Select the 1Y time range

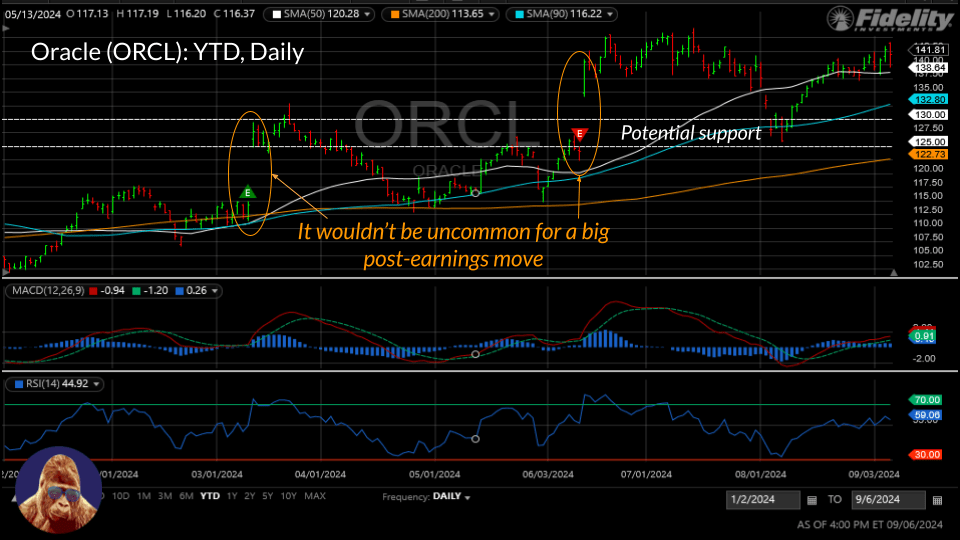233,496
